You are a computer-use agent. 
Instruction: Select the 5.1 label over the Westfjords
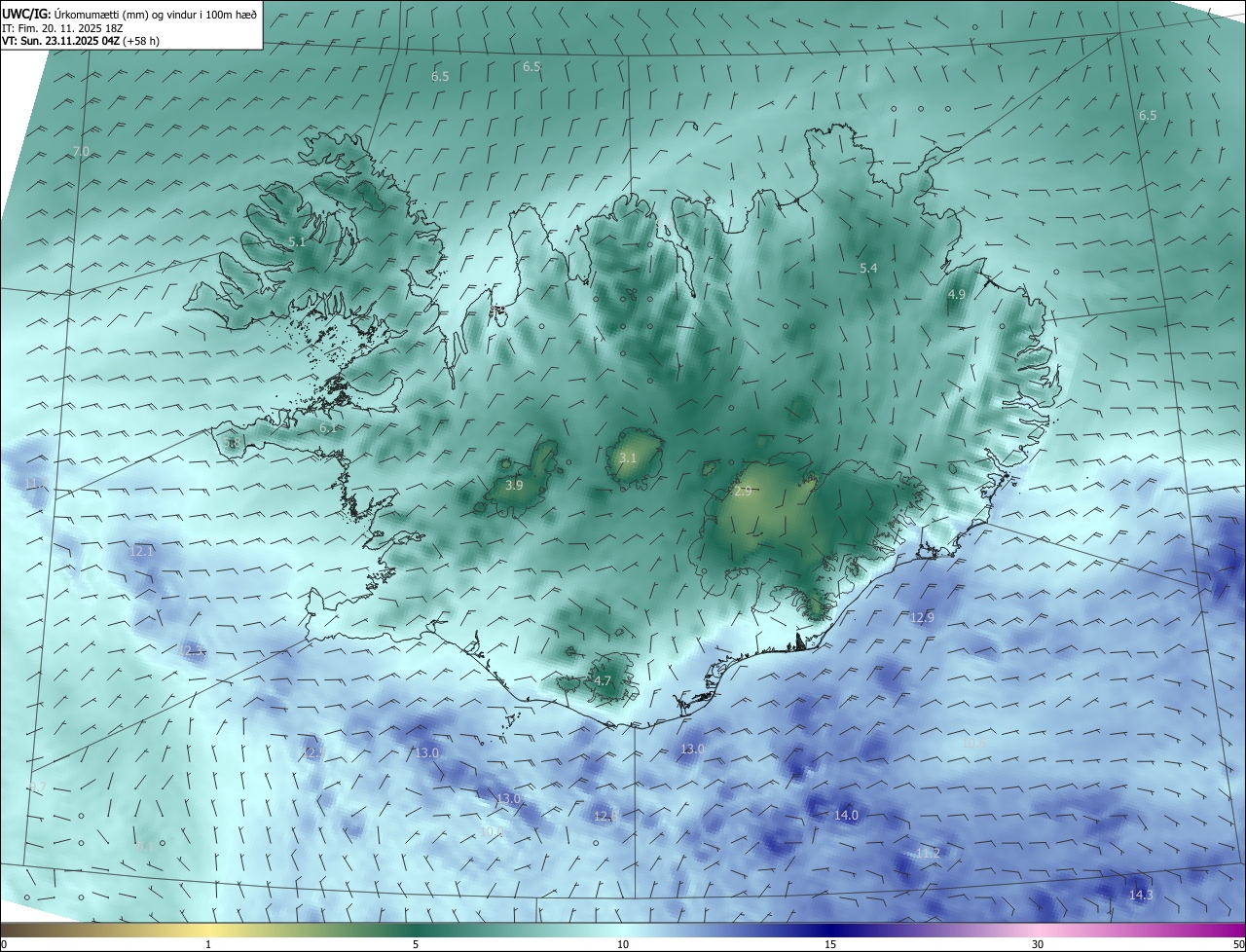[297, 241]
